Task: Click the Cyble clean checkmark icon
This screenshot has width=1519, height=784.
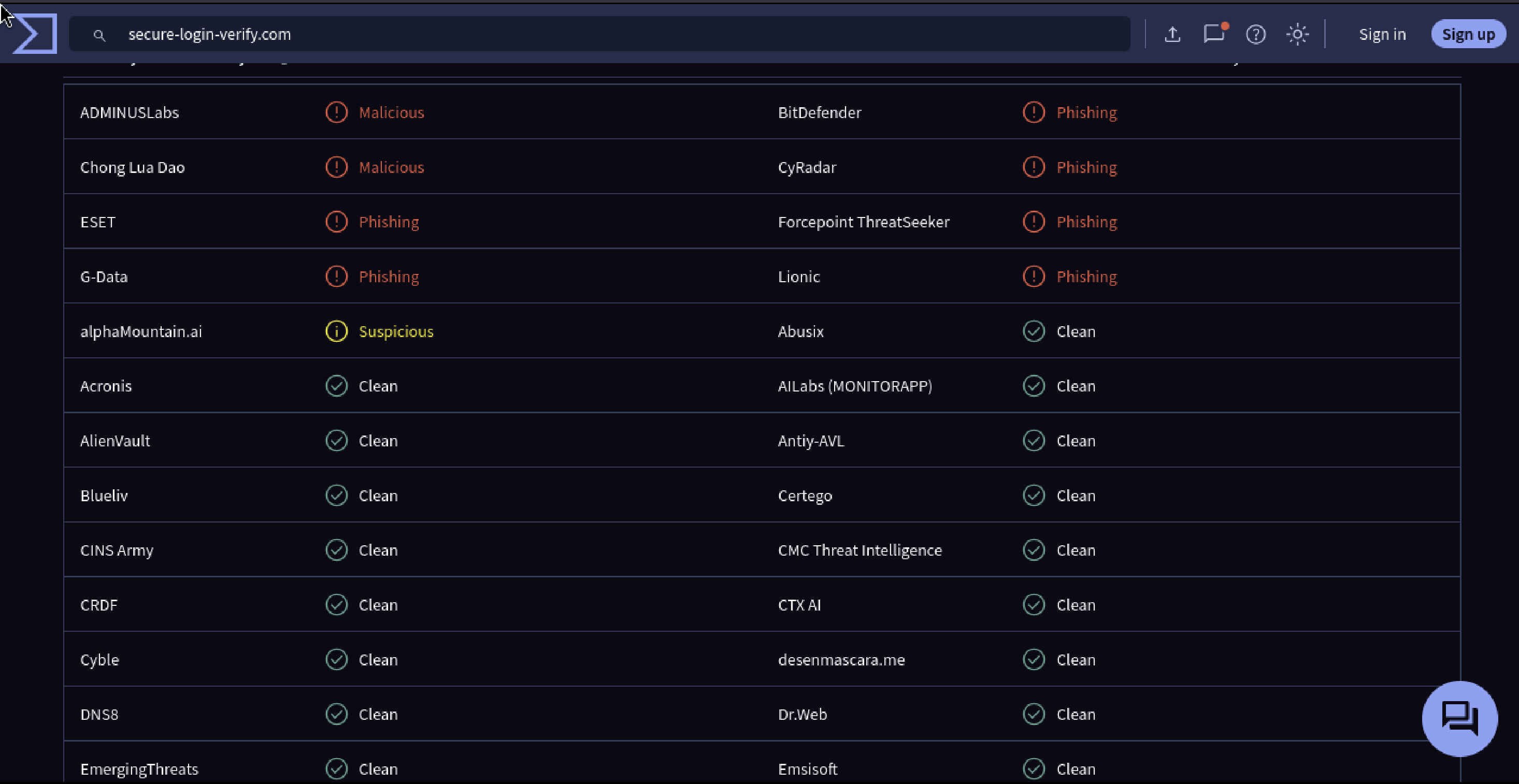Action: (x=337, y=660)
